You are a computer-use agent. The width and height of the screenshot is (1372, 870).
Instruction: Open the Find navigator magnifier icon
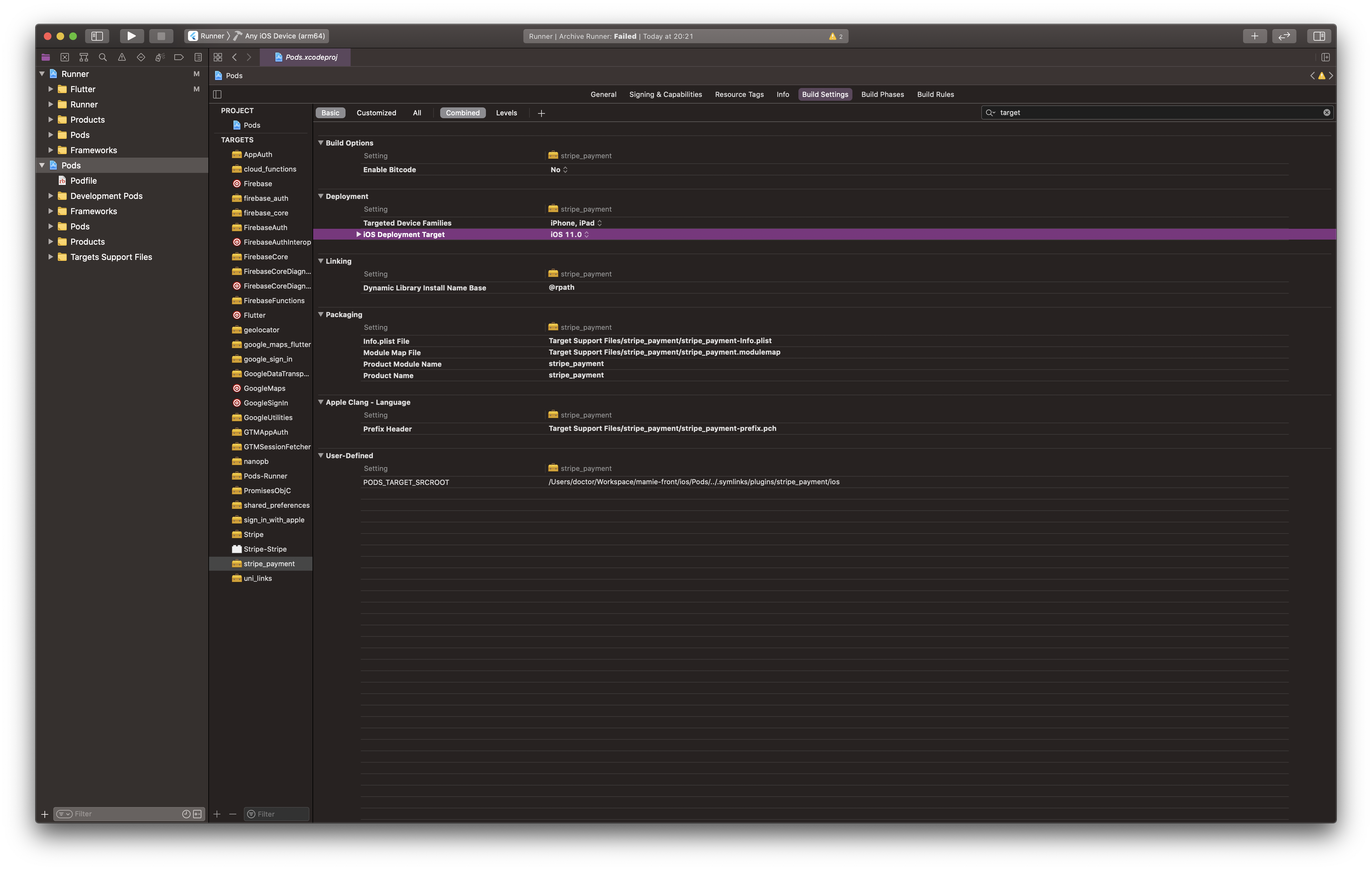pyautogui.click(x=103, y=57)
